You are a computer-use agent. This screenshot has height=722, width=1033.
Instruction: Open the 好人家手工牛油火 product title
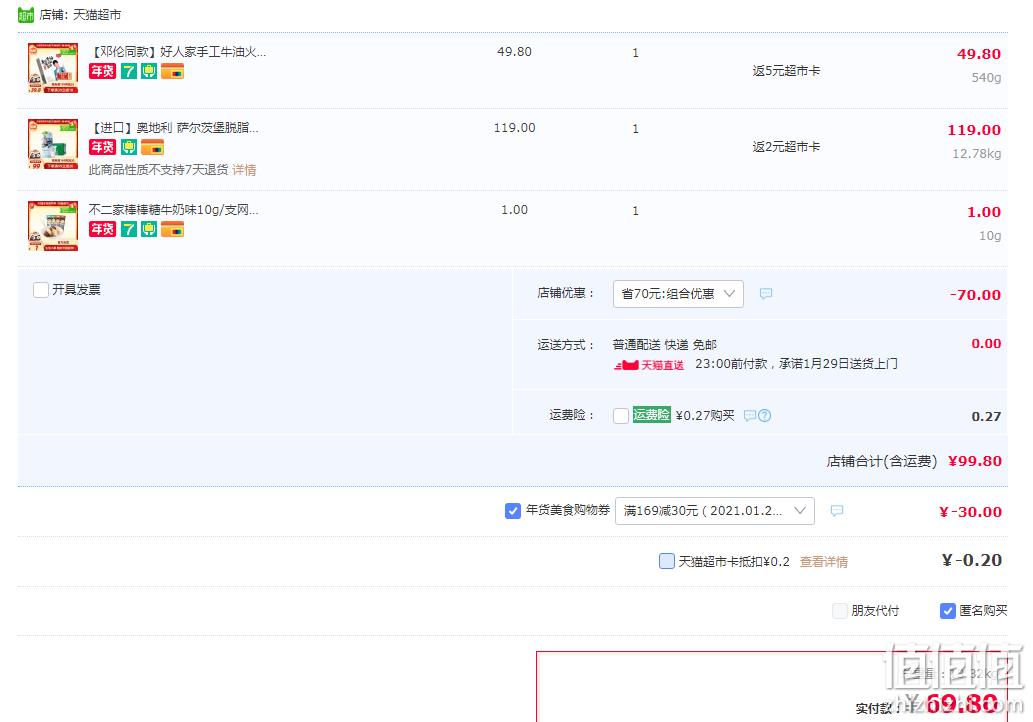(x=178, y=51)
